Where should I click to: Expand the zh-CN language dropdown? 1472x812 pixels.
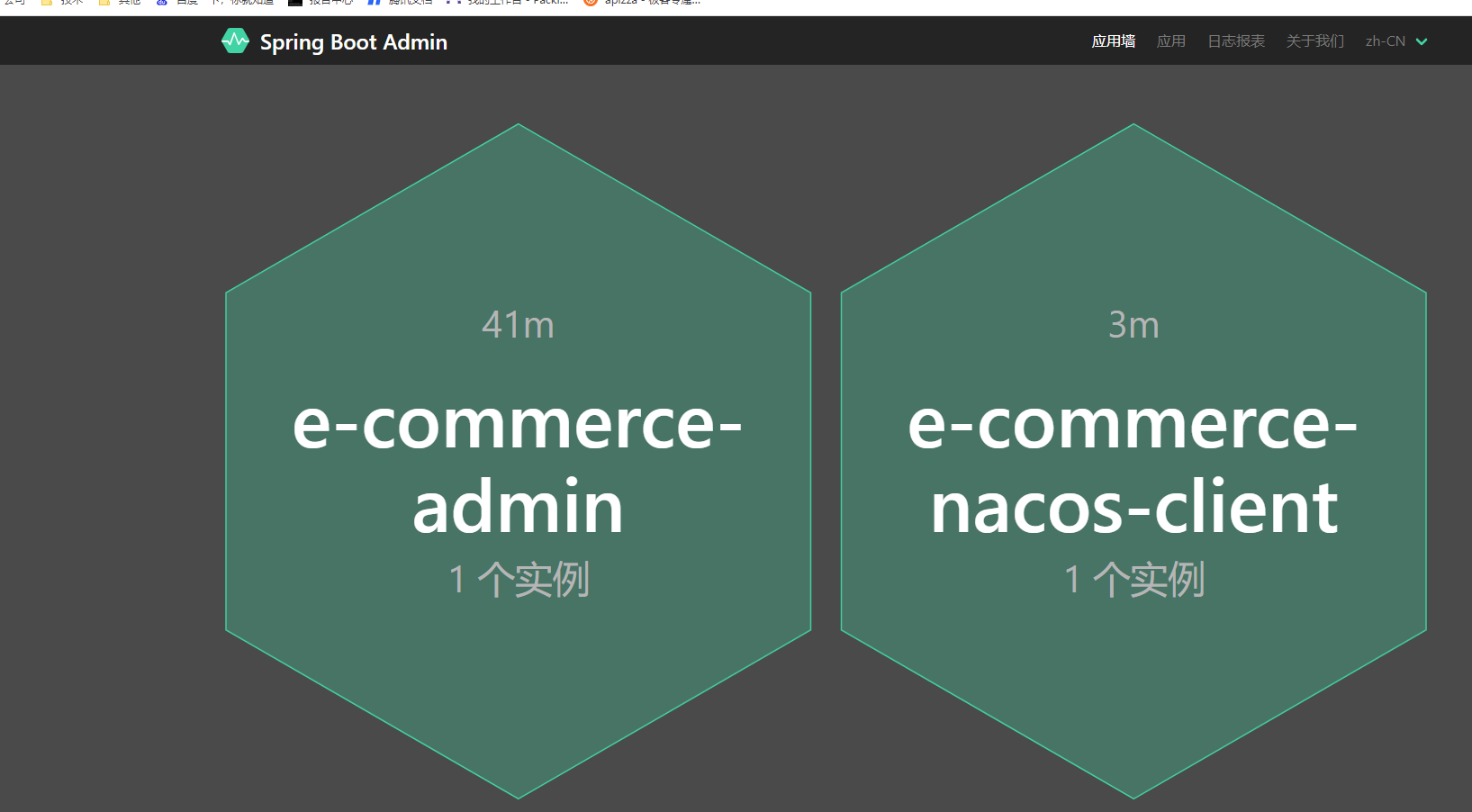(1396, 41)
